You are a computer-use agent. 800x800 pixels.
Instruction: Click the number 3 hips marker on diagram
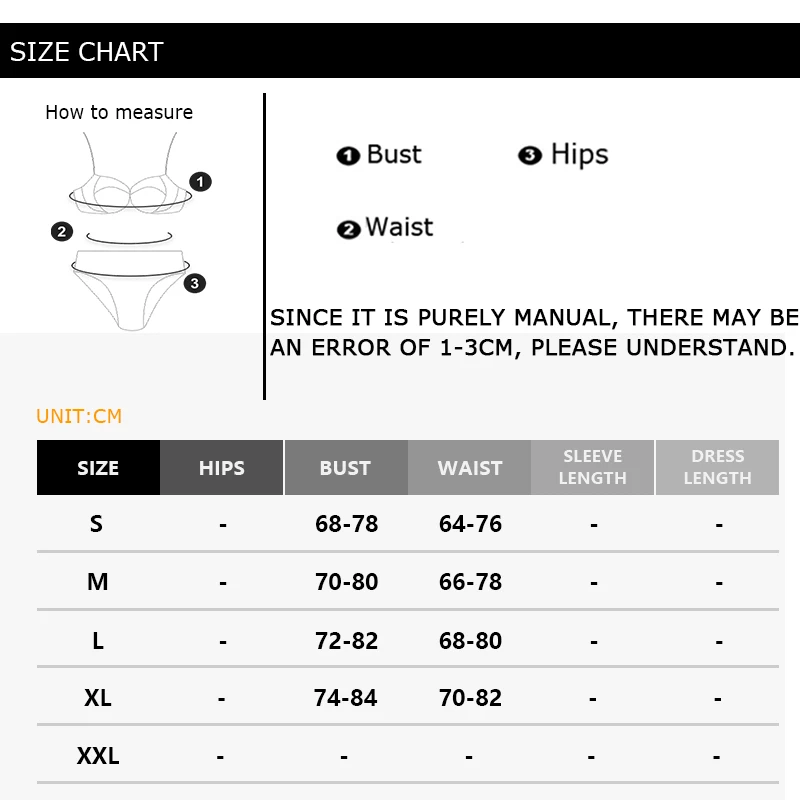click(195, 283)
